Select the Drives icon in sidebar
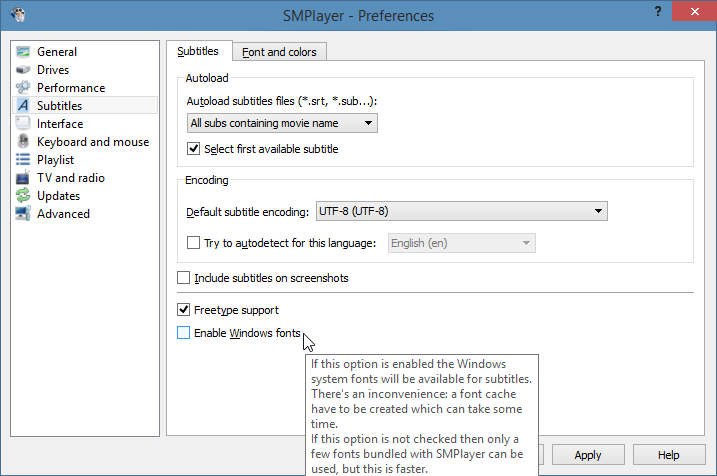This screenshot has height=476, width=717. click(23, 70)
